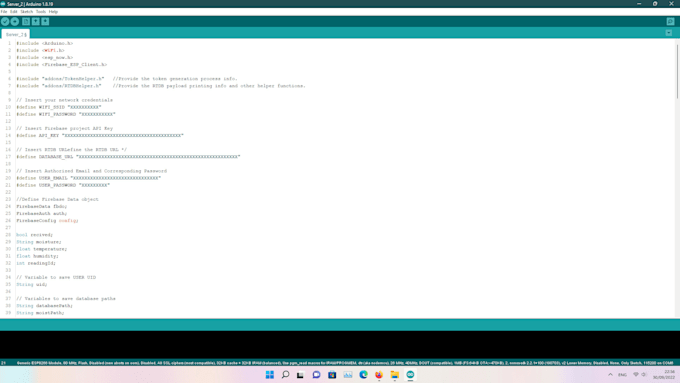
Task: Open Microsoft Store on the taskbar
Action: pos(332,375)
